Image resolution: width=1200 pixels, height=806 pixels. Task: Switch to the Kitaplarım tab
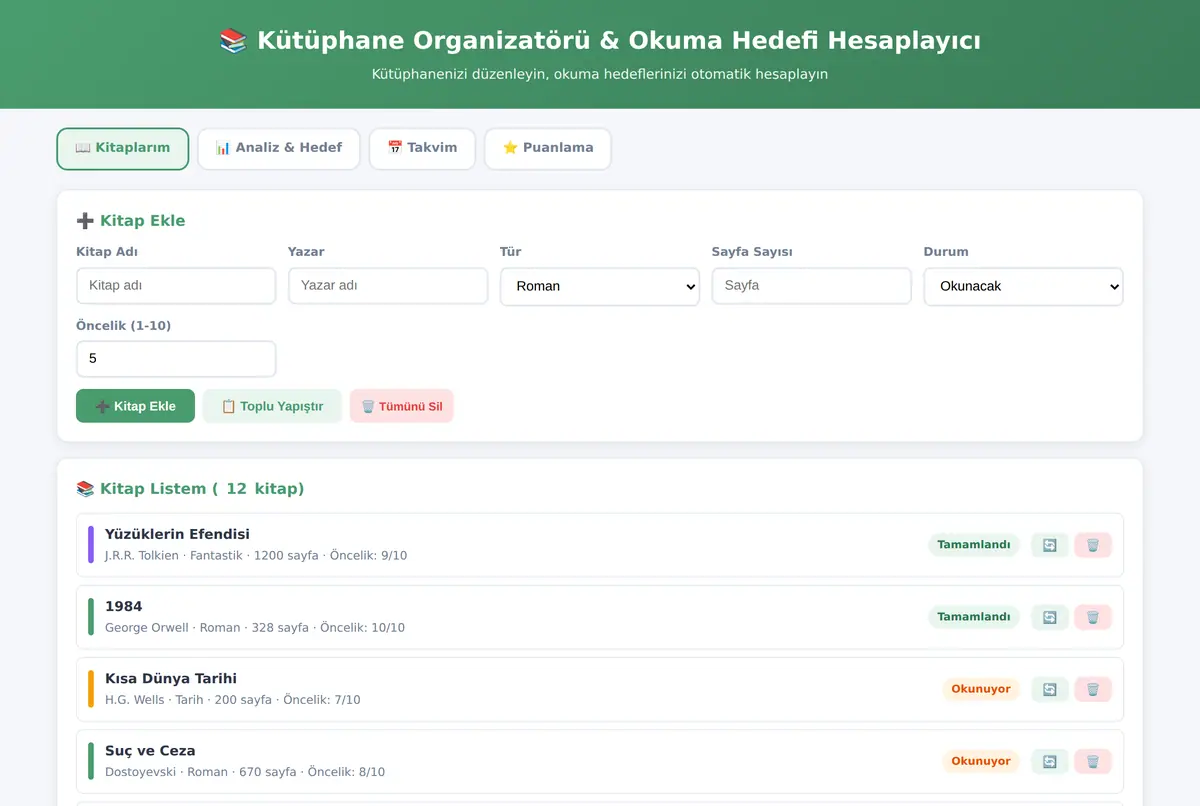122,148
